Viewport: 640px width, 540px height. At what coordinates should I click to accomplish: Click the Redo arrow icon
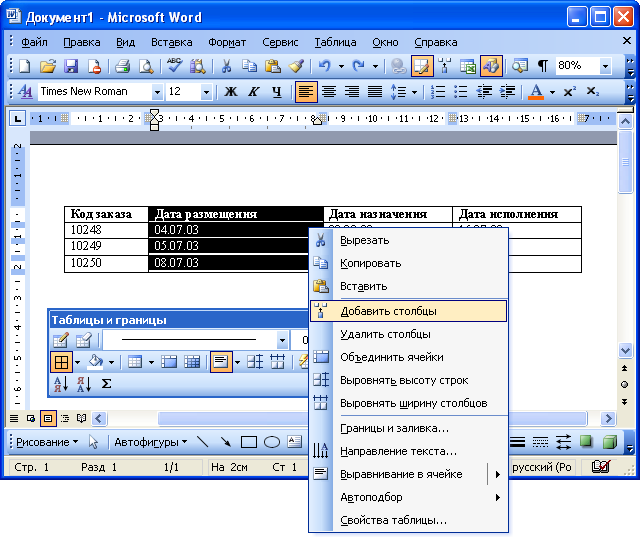pos(358,66)
